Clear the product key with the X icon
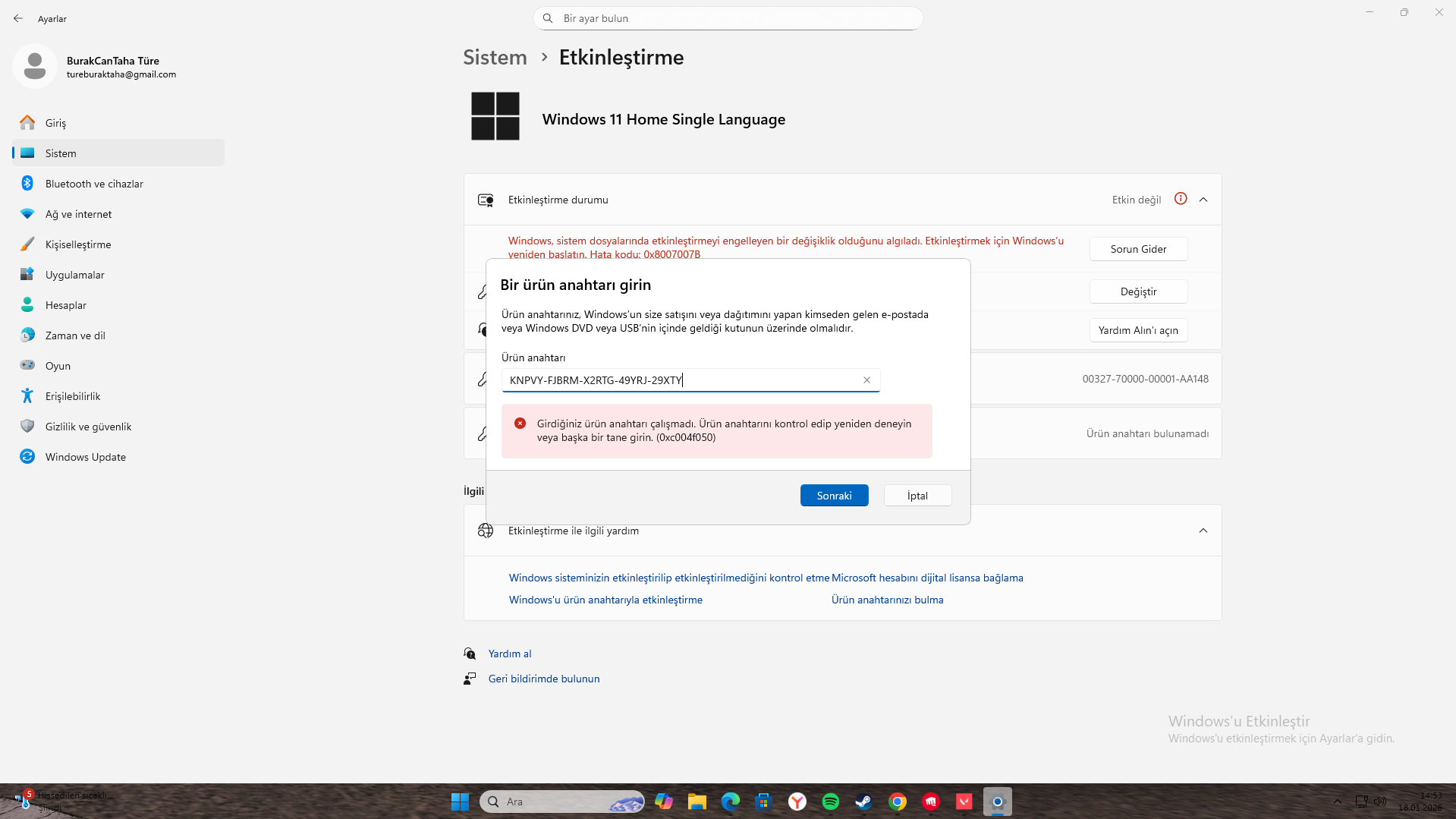The image size is (1456, 819). click(x=866, y=380)
